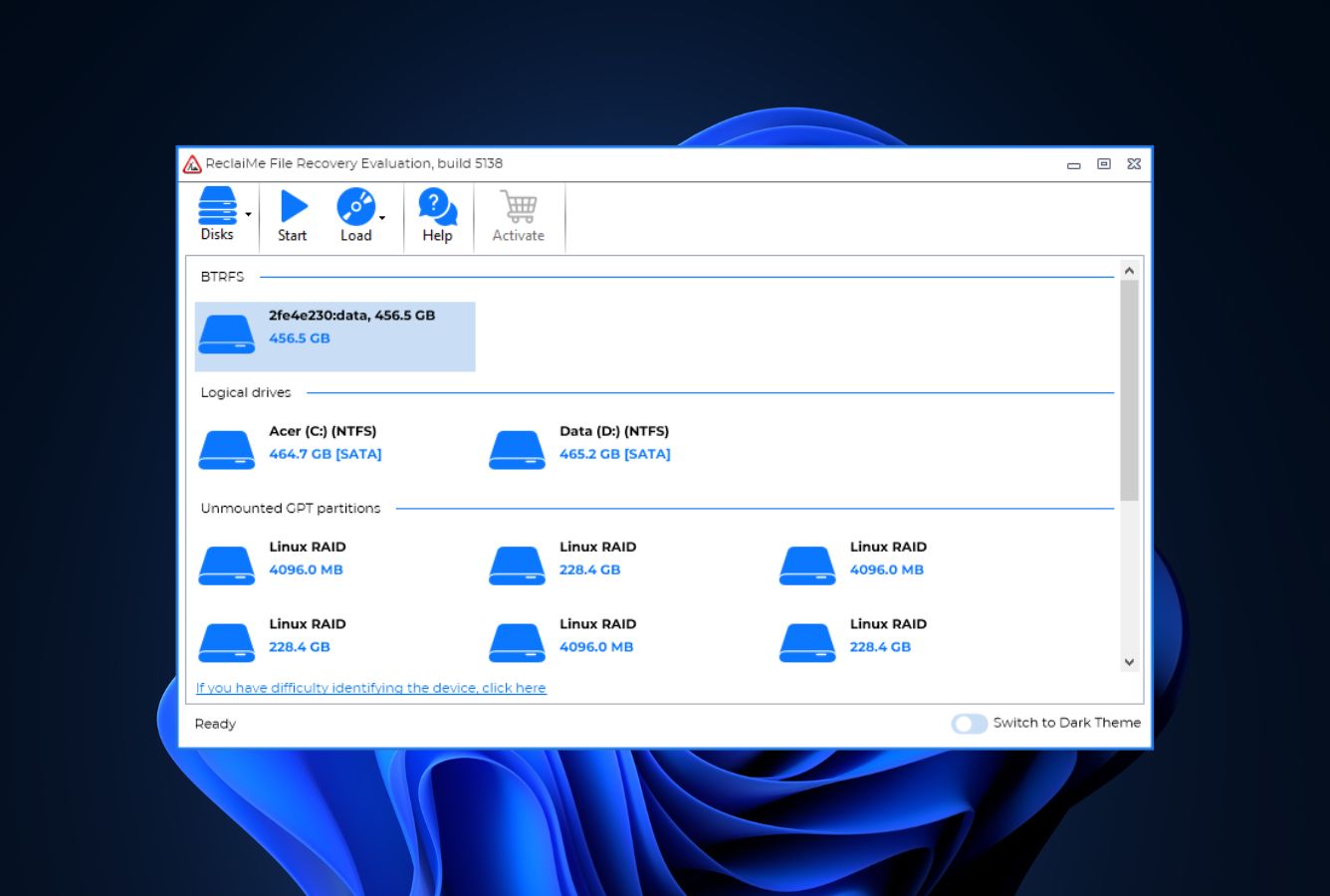1330x896 pixels.
Task: Expand the Load dropdown arrow
Action: coord(382,218)
